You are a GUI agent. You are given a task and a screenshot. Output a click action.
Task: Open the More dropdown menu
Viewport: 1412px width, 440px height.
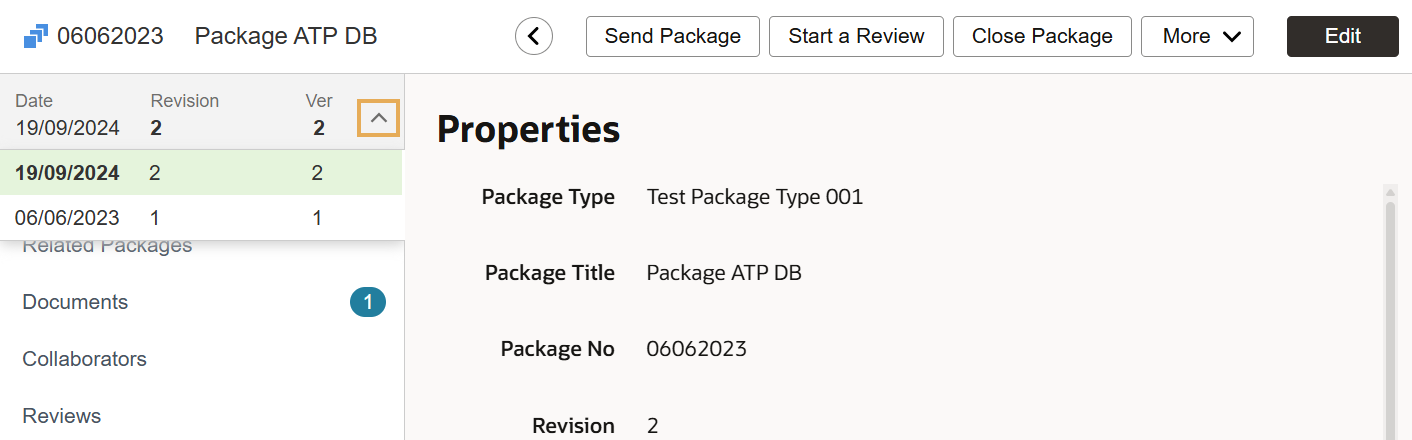tap(1196, 37)
